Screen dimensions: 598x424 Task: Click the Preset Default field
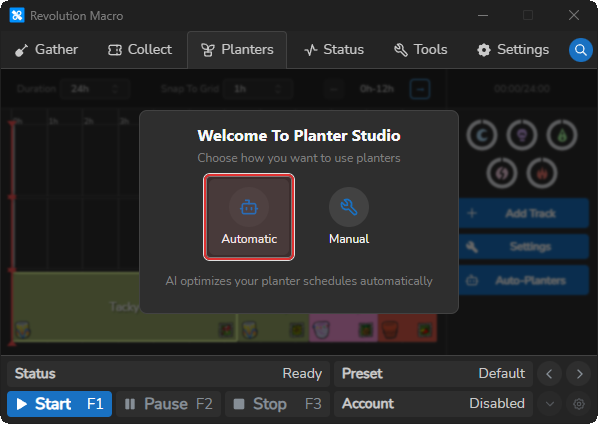pyautogui.click(x=433, y=374)
